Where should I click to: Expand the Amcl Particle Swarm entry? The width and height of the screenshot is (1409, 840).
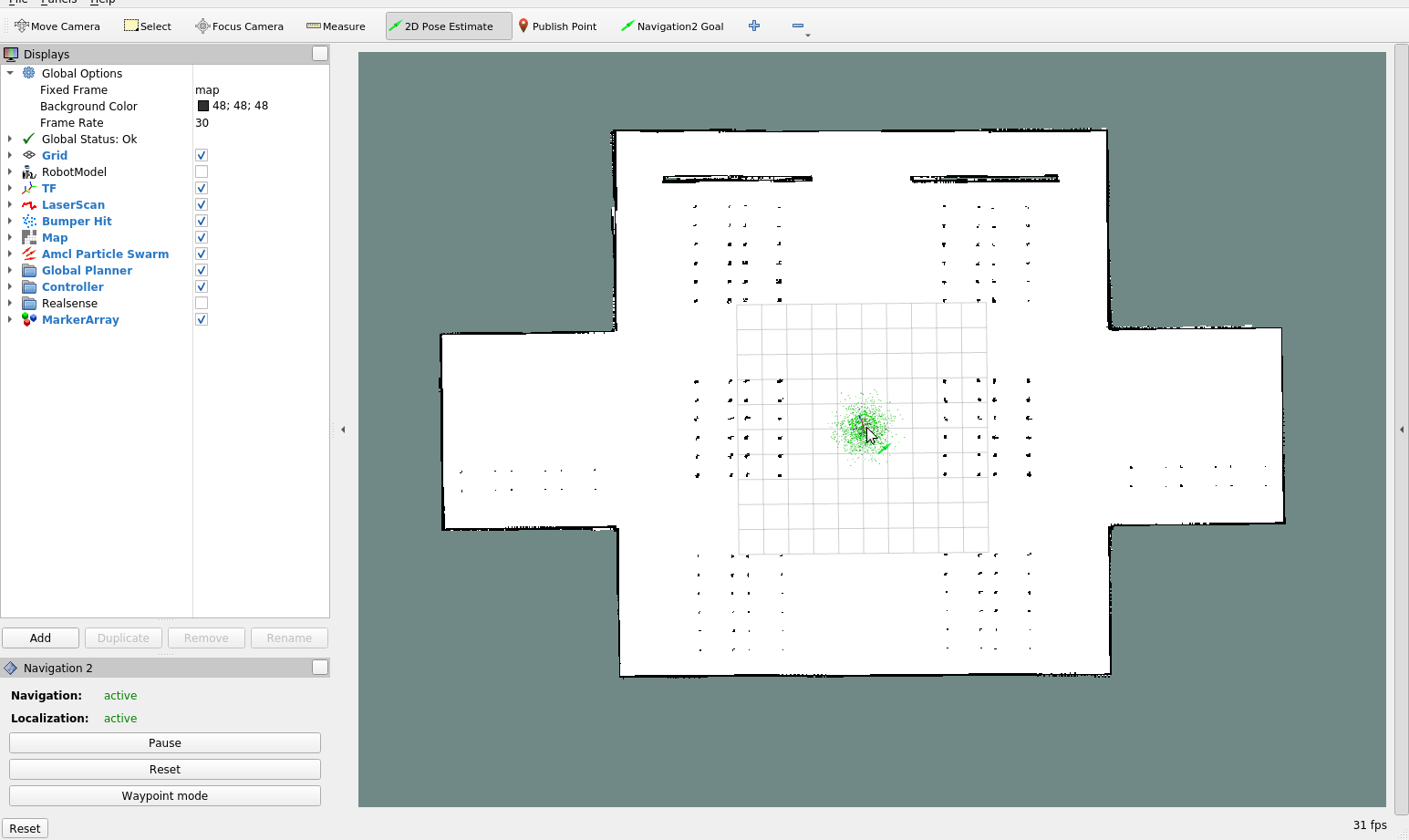[10, 254]
